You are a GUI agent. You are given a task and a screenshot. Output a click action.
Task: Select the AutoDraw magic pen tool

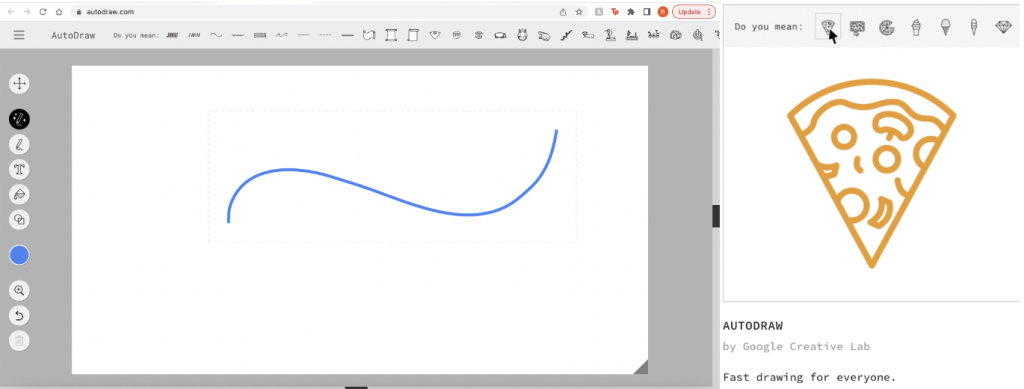pos(20,119)
